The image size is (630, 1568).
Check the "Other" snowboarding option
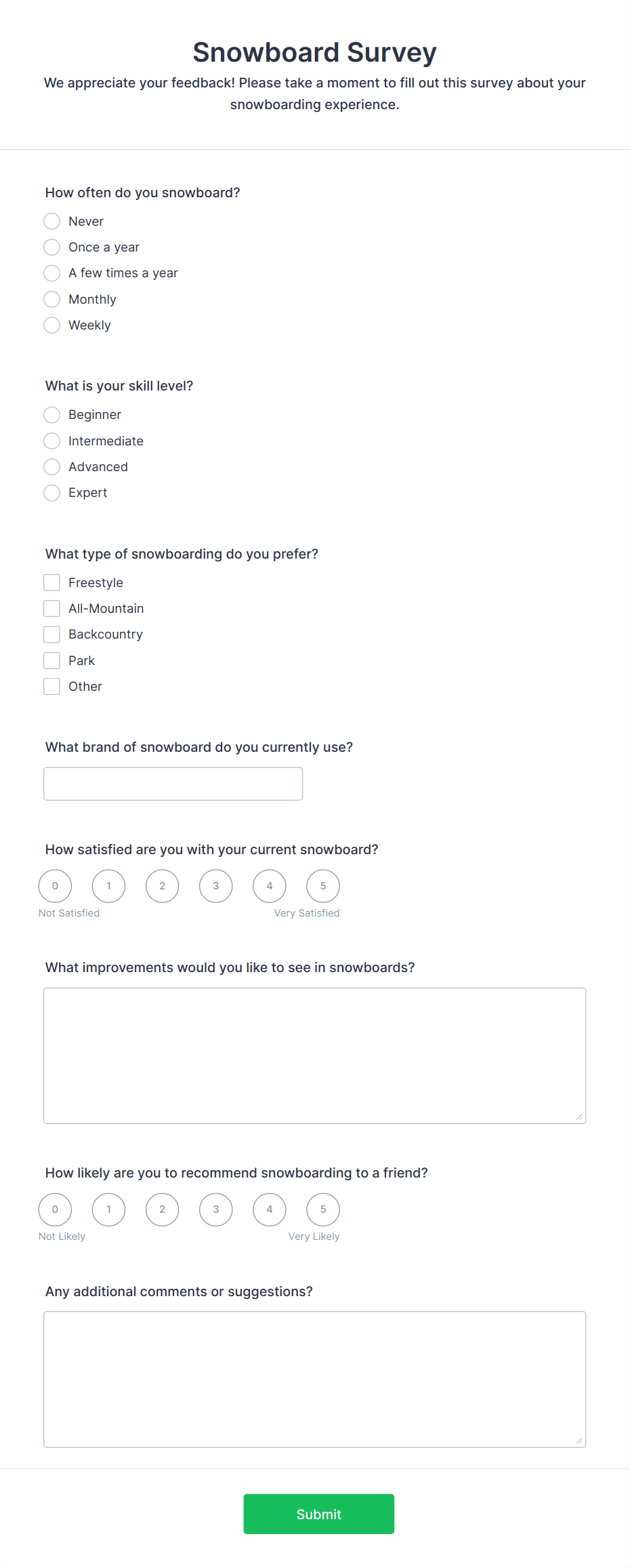tap(51, 686)
